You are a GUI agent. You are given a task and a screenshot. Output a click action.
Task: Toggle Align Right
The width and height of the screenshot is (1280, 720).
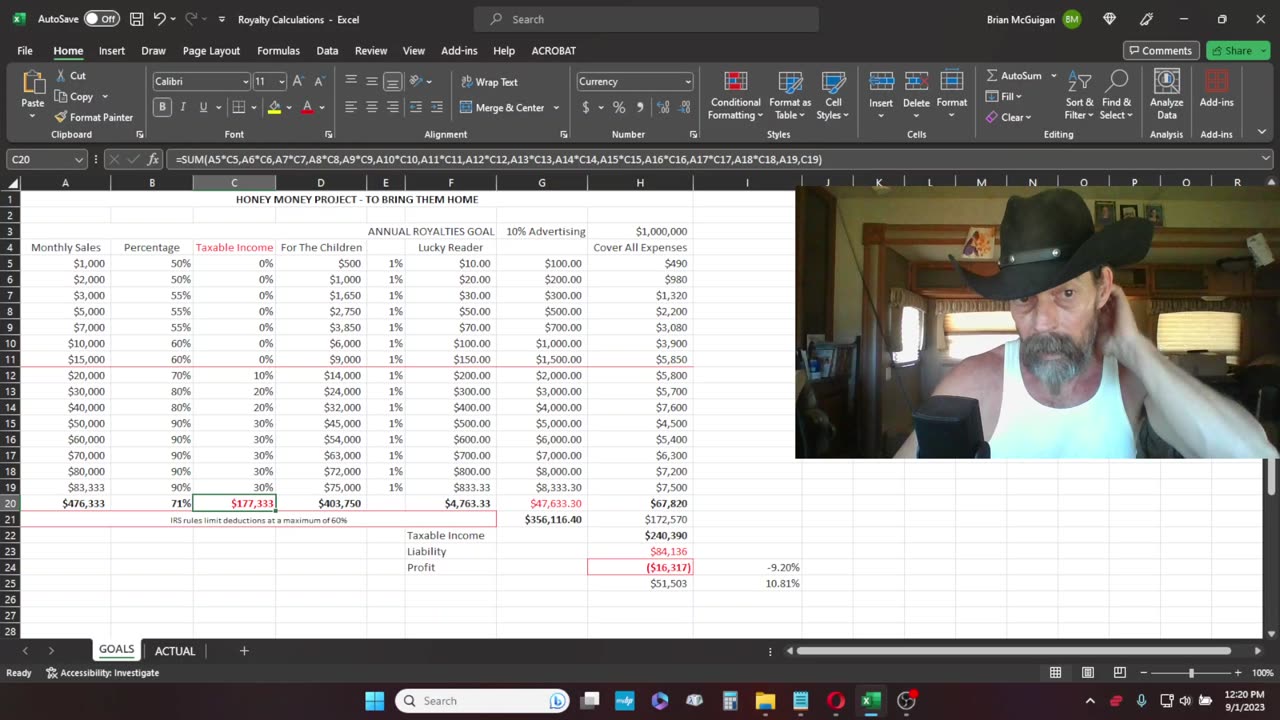[393, 107]
